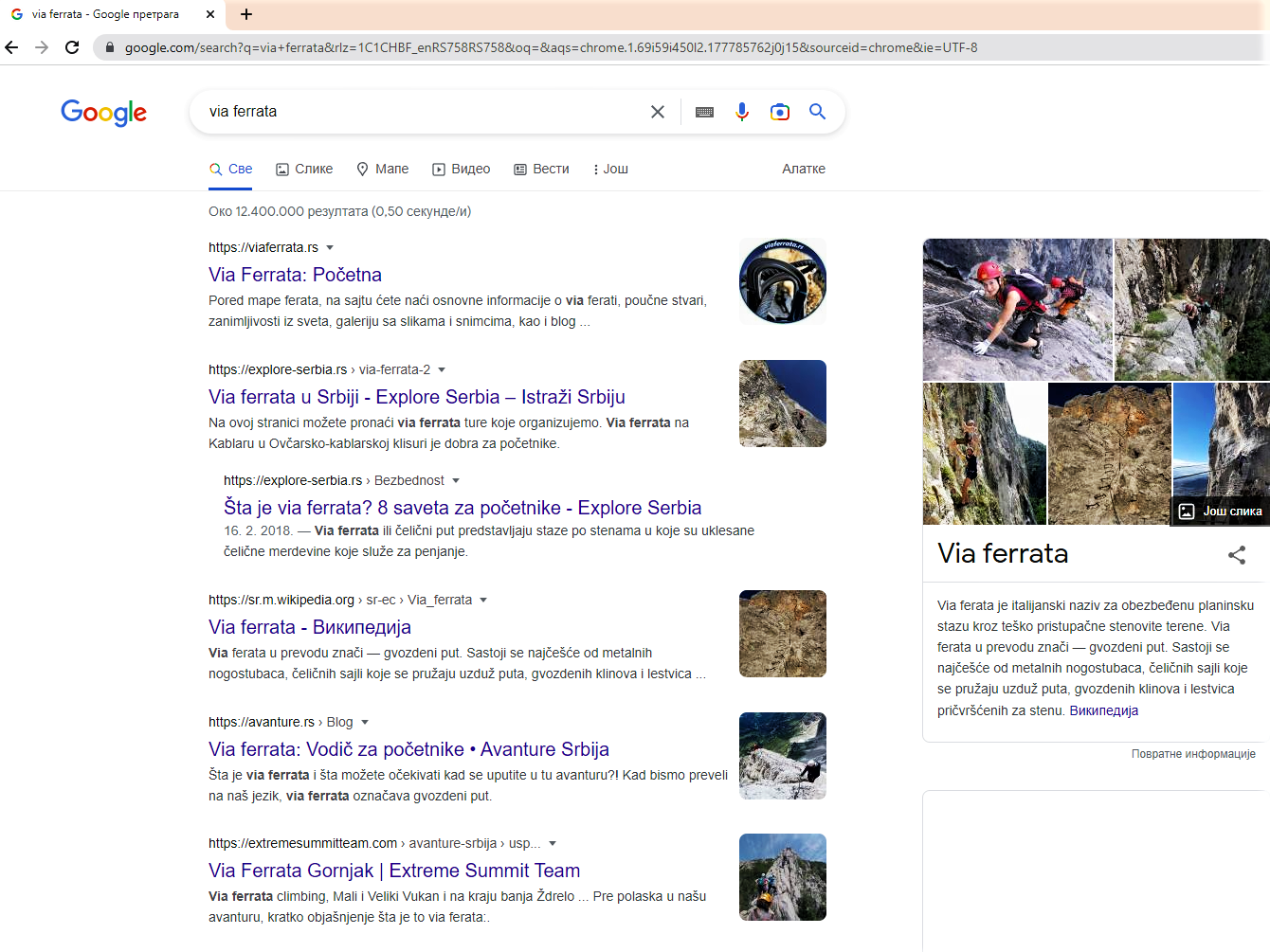1270x952 pixels.
Task: Open Extreme Summit Team result thumbnail
Action: (783, 877)
